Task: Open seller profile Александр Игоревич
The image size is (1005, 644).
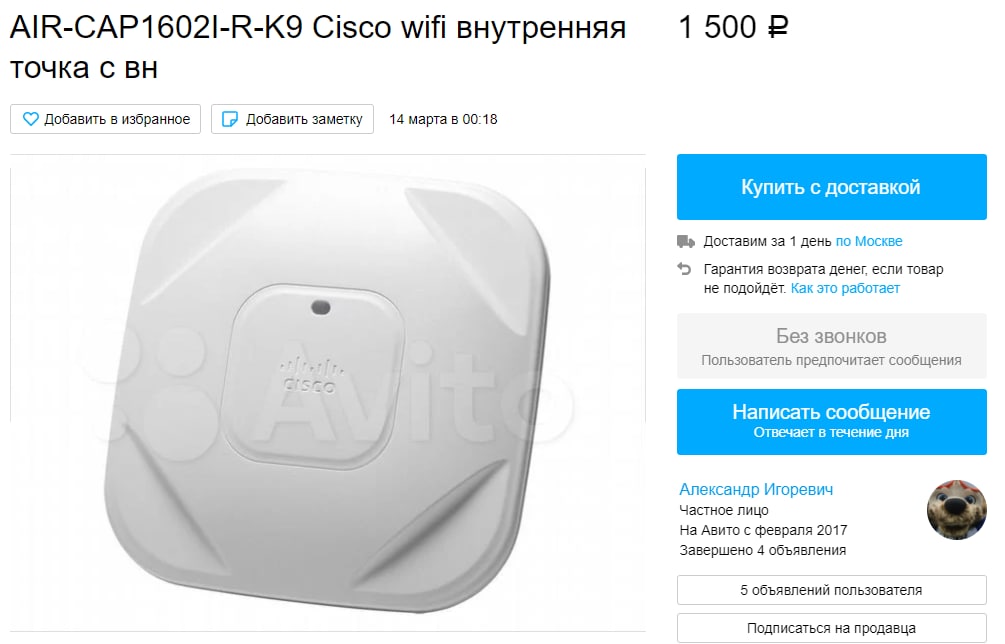Action: point(756,490)
